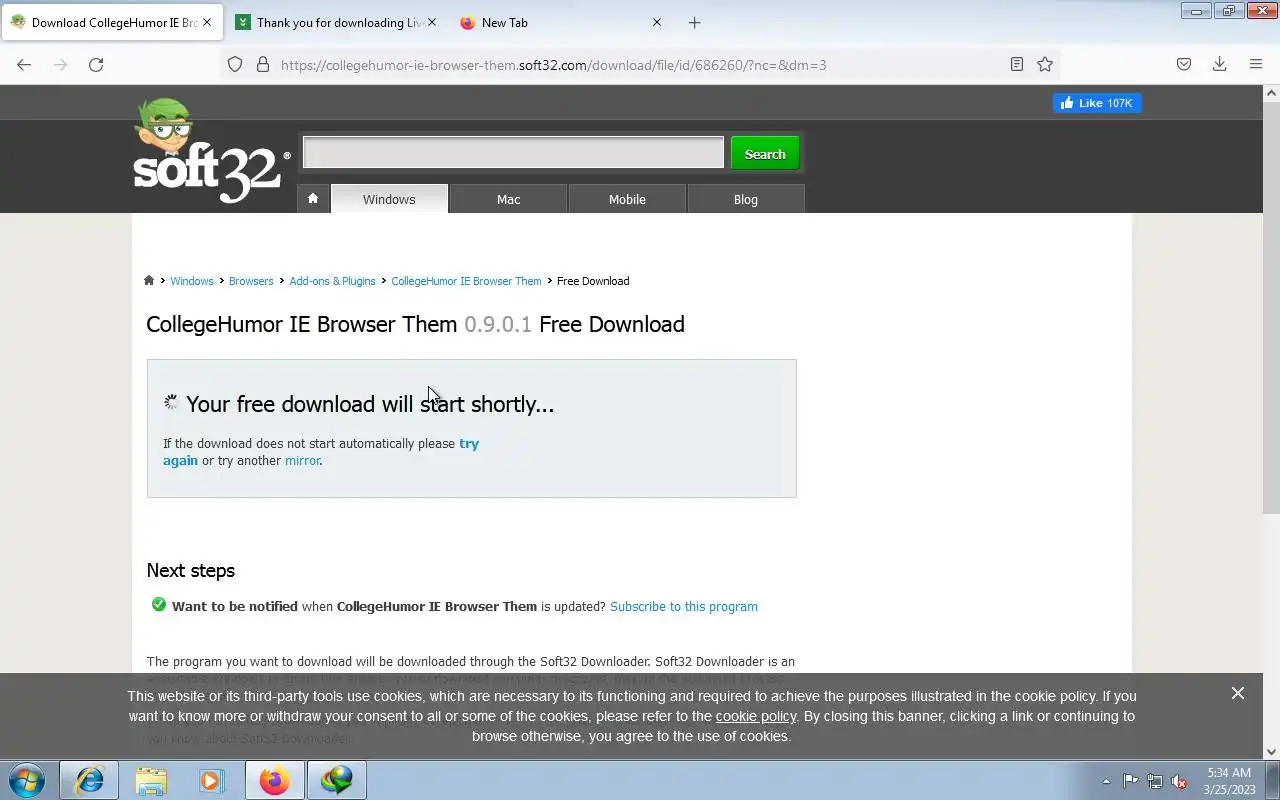Open a new tab with plus button
Image resolution: width=1280 pixels, height=800 pixels.
695,22
